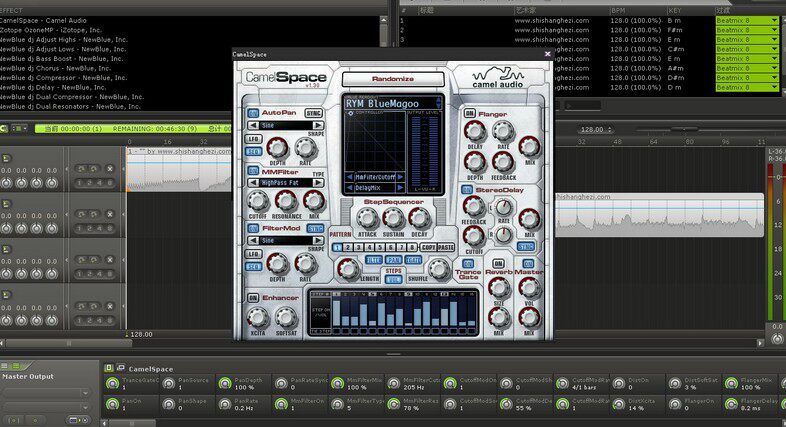Toggle the Reverb ON switch
This screenshot has height=427, width=786.
[498, 264]
